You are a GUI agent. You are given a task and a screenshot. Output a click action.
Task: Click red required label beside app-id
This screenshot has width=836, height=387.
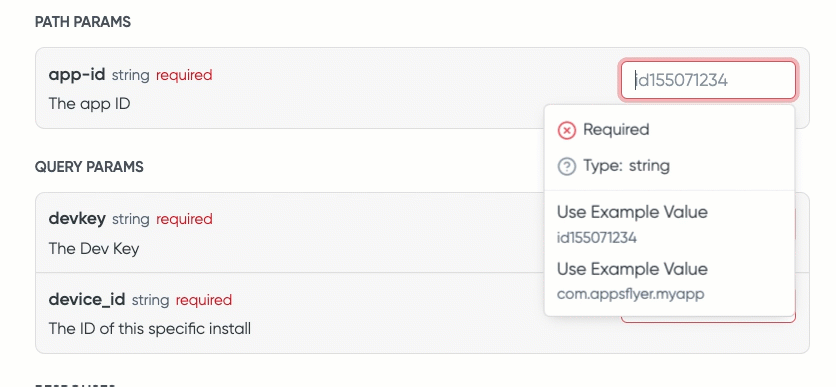click(184, 75)
